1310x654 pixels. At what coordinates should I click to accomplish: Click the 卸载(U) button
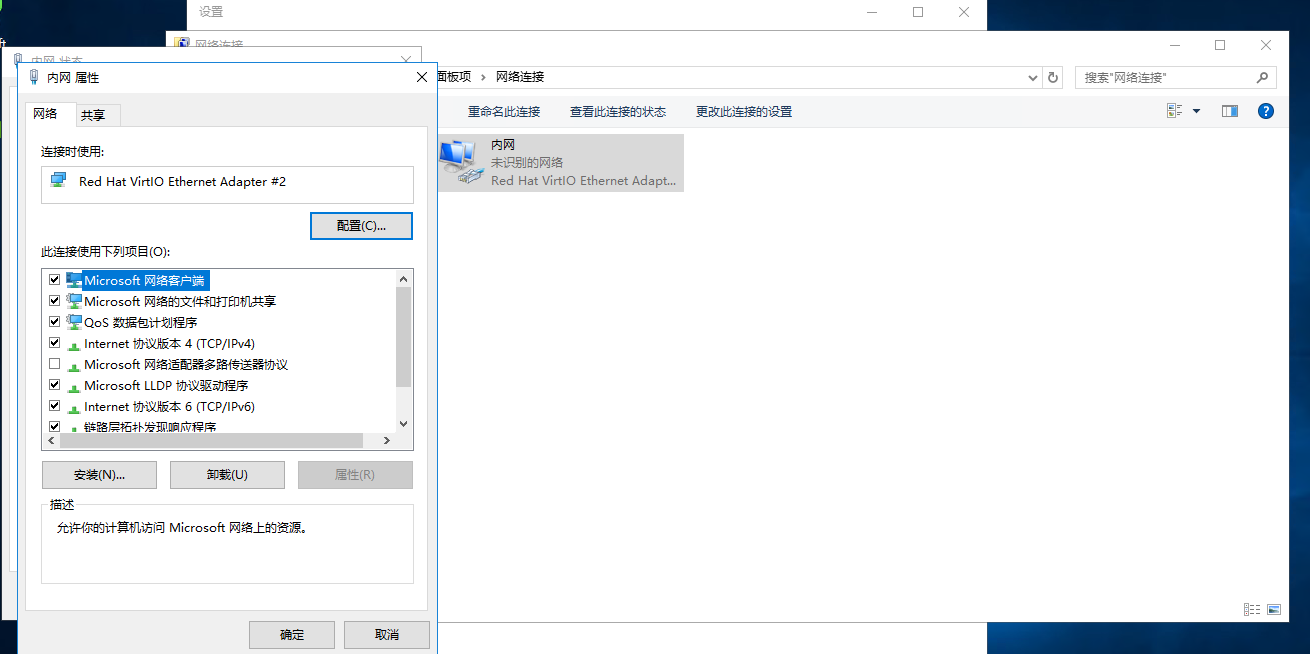227,475
